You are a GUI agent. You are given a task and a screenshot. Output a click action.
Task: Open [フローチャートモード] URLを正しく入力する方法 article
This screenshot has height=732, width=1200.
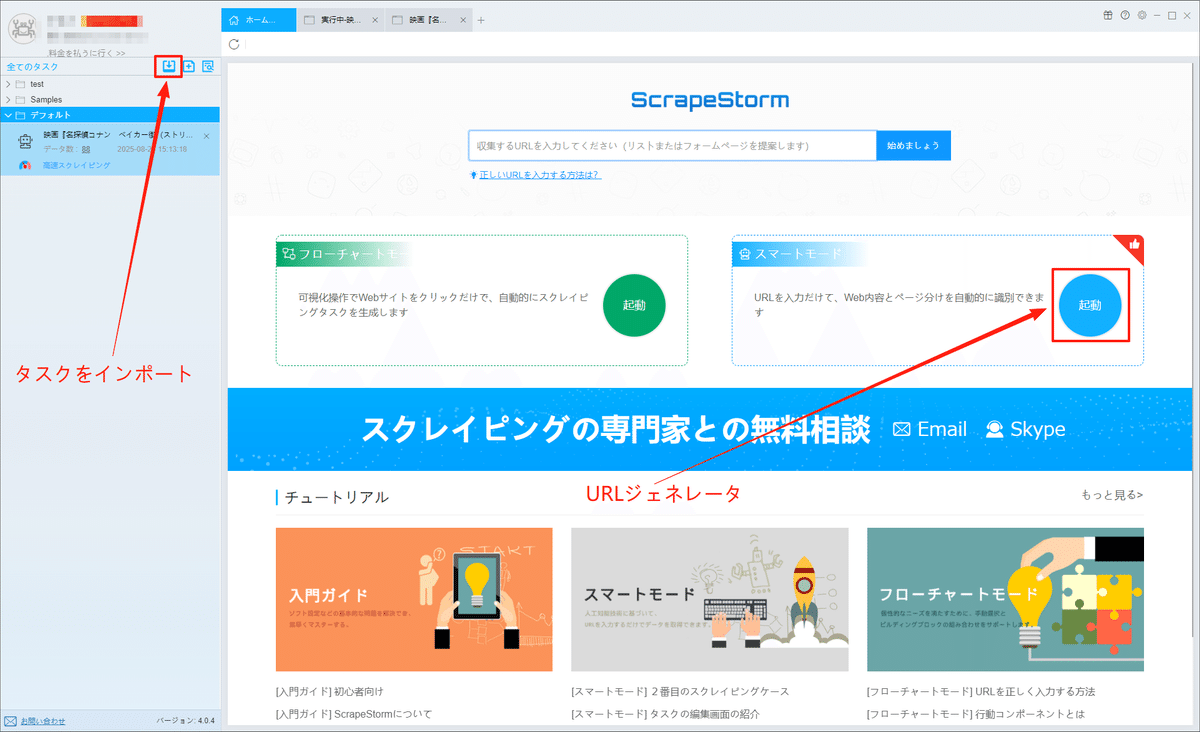pos(981,691)
